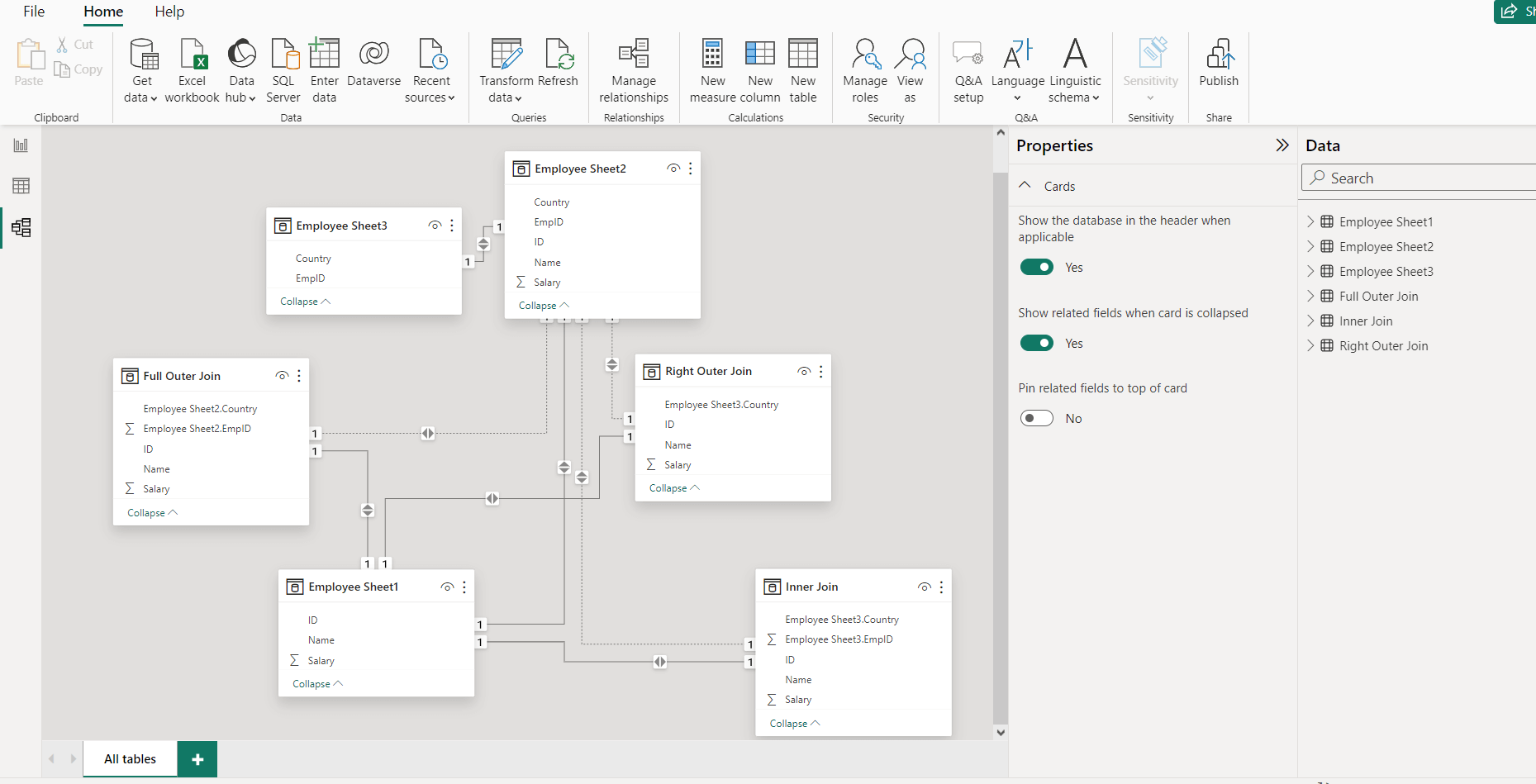Connect to SQL Server

point(283,70)
